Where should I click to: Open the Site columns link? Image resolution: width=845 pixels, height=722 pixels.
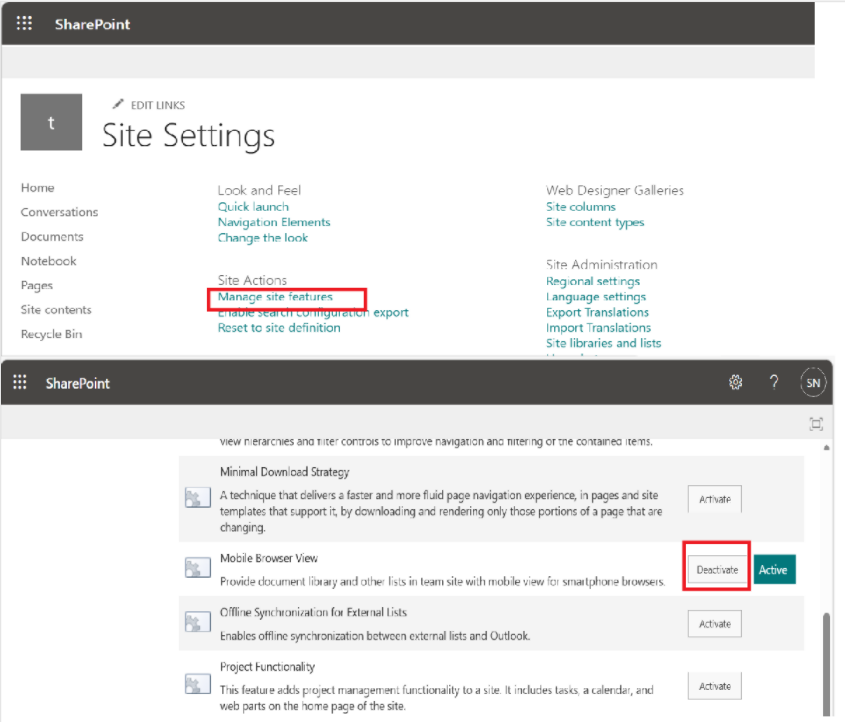pos(580,207)
